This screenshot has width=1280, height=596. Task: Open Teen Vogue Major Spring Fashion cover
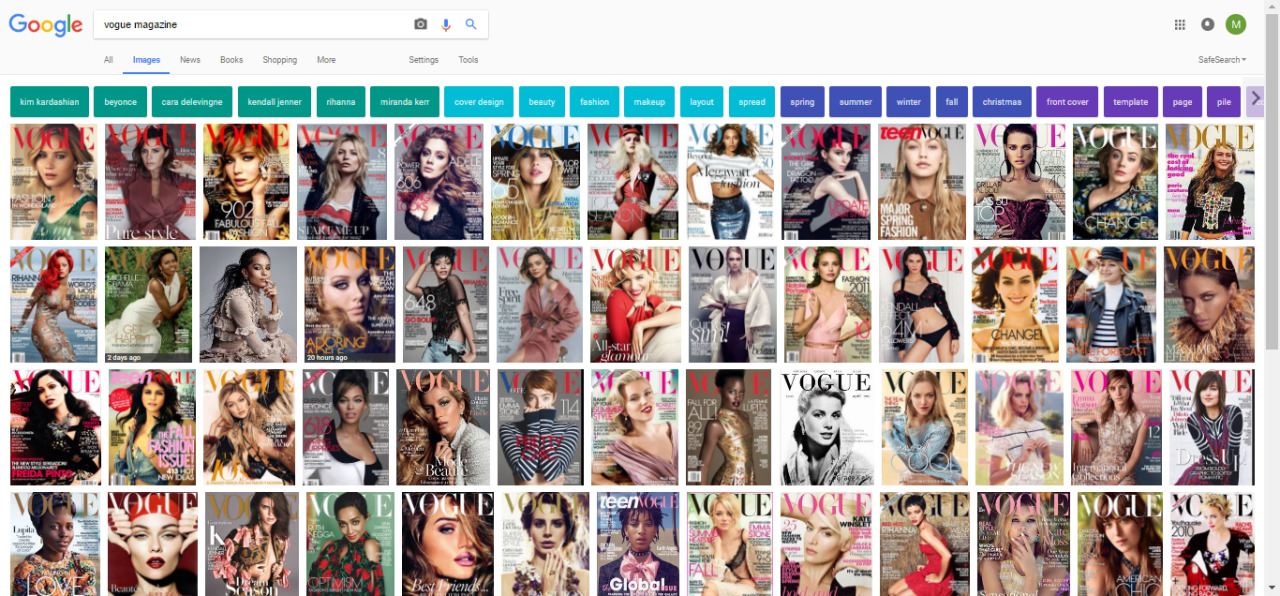tap(923, 182)
